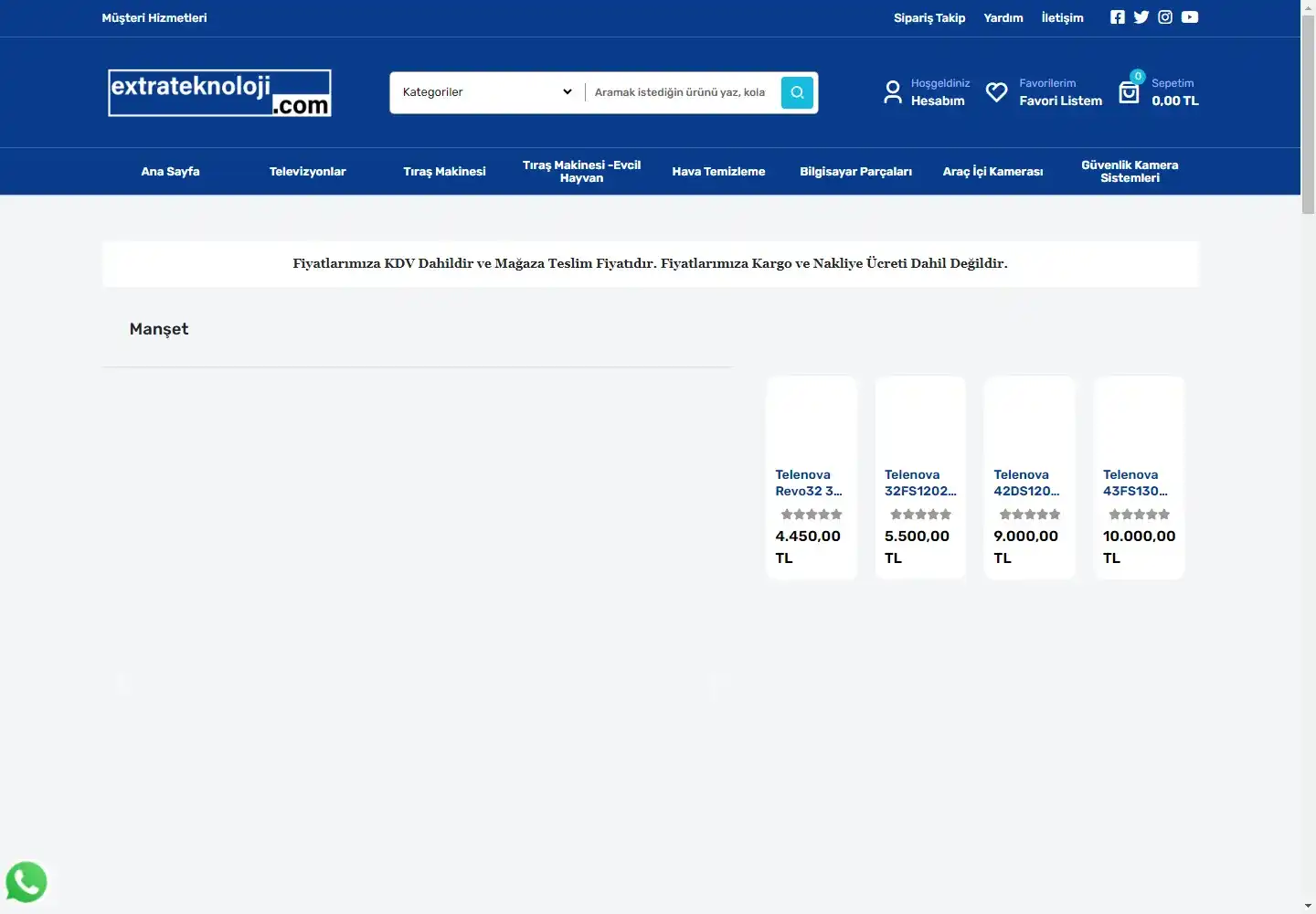Open Tıraş Makinesi -Evcil Hayvan menu
Viewport: 1316px width, 914px height.
click(x=582, y=172)
